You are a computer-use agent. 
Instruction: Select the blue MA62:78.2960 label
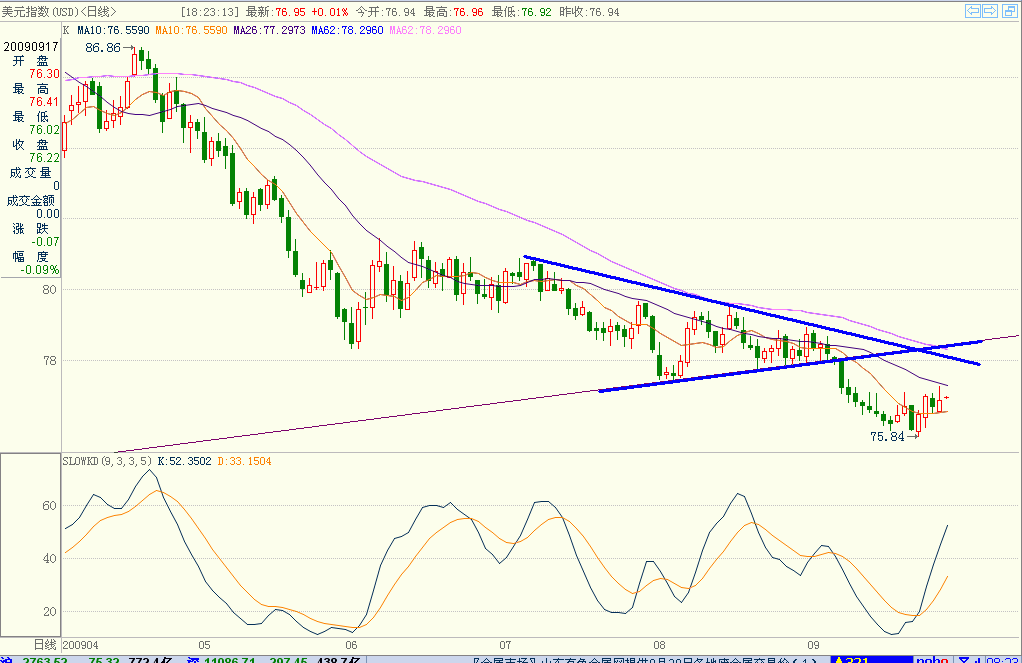pyautogui.click(x=347, y=30)
